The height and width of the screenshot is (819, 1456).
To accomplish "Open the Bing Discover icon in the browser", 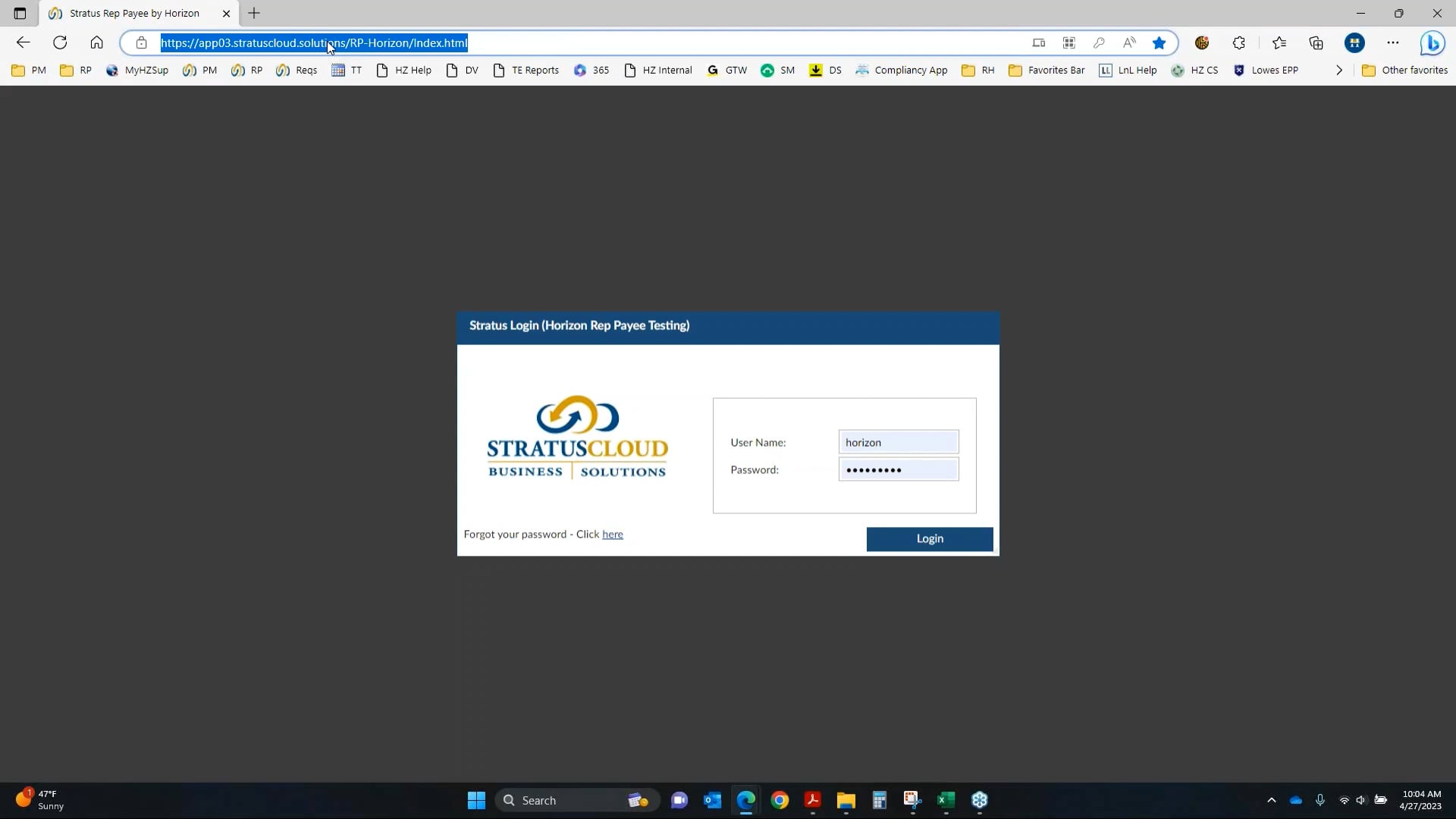I will 1433,43.
